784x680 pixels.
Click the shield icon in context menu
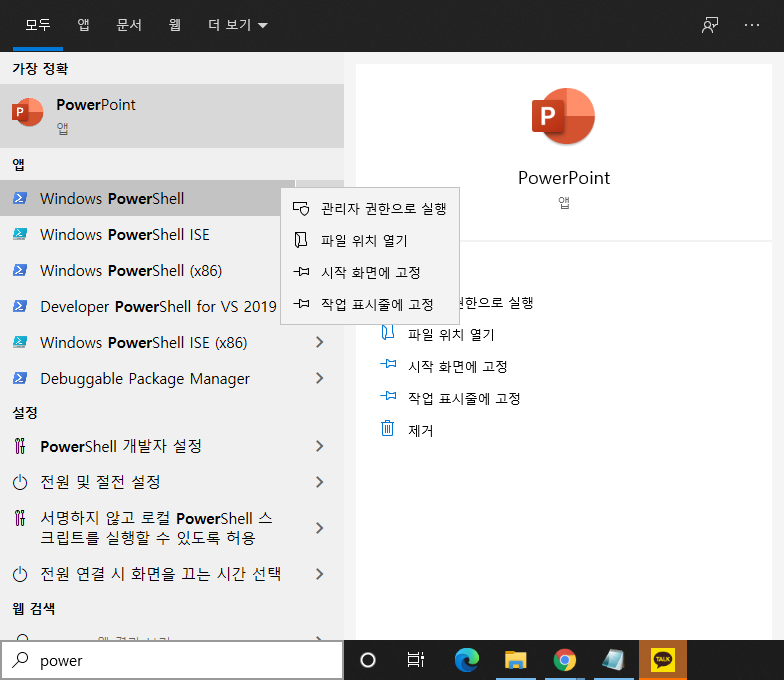[x=301, y=208]
